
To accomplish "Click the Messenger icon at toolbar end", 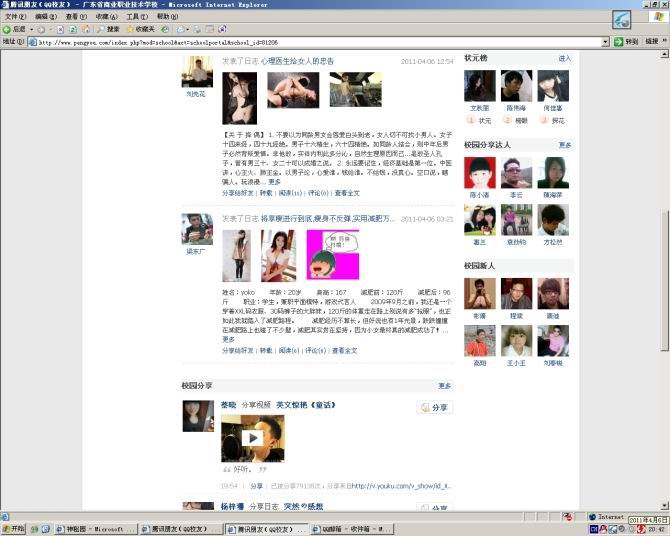I will point(222,29).
